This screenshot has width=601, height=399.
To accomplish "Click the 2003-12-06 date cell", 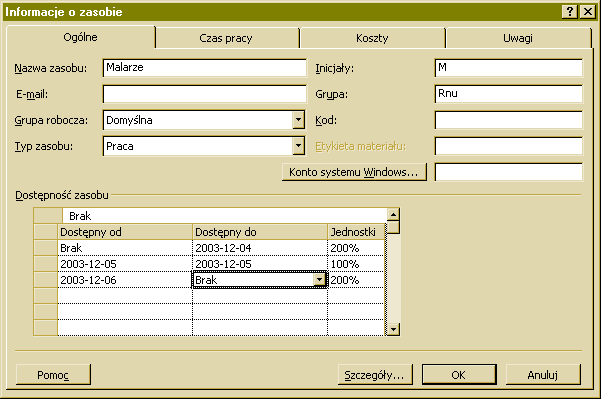I will 125,280.
